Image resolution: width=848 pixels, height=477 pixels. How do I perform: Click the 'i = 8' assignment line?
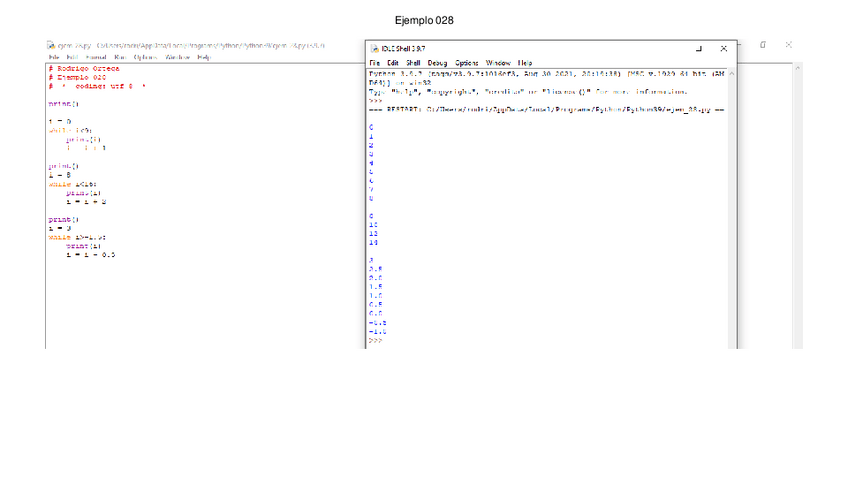[59, 175]
